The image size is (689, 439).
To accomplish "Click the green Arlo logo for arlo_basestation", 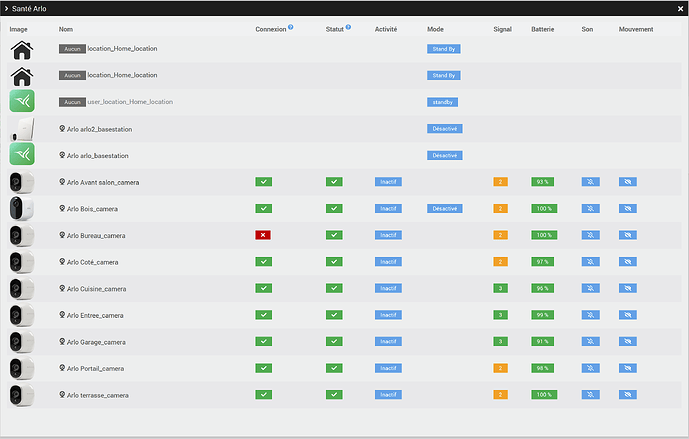I will click(22, 154).
